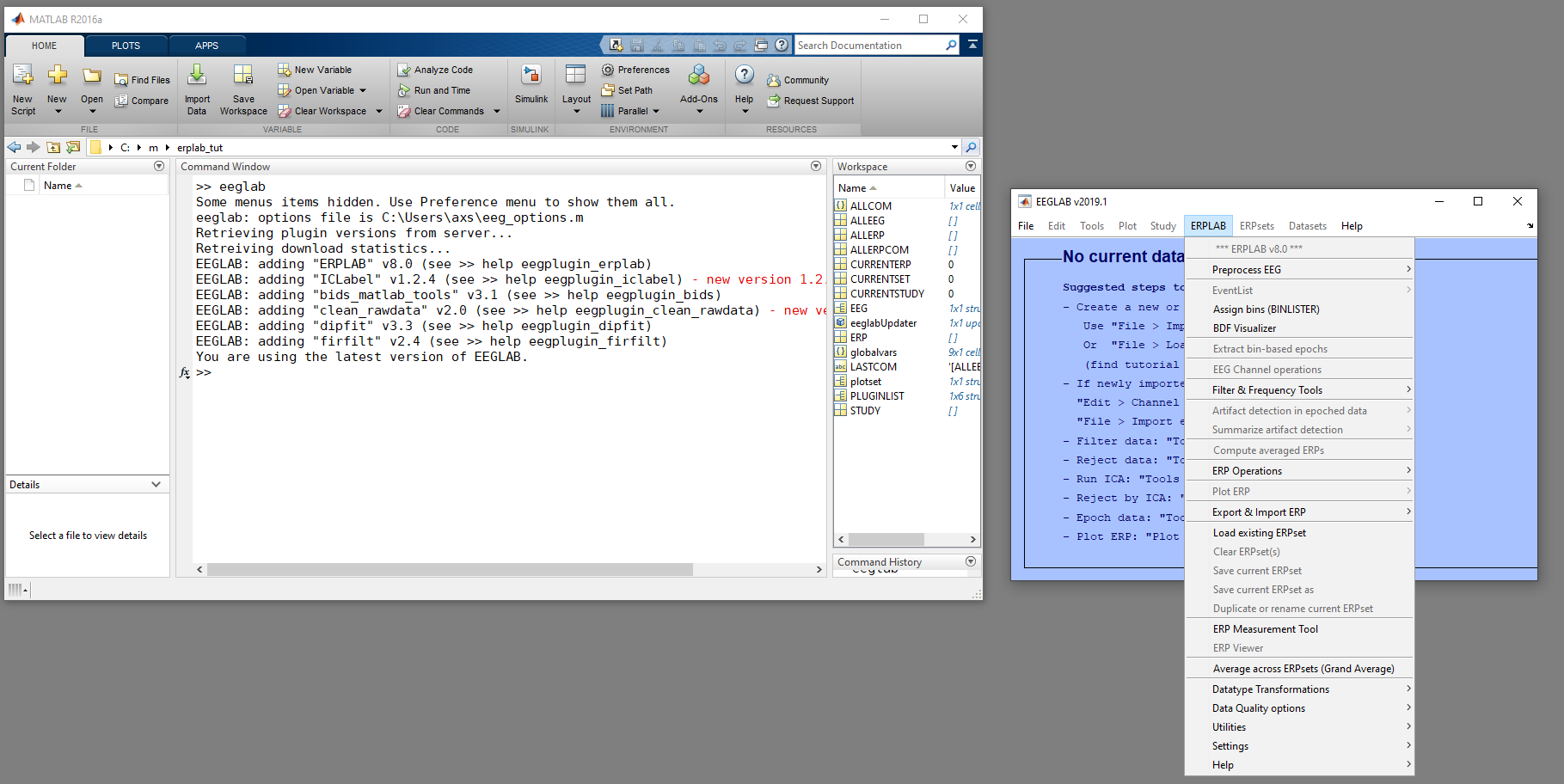Screen dimensions: 1564x784
Task: Click Request Support icon
Action: coord(774,101)
